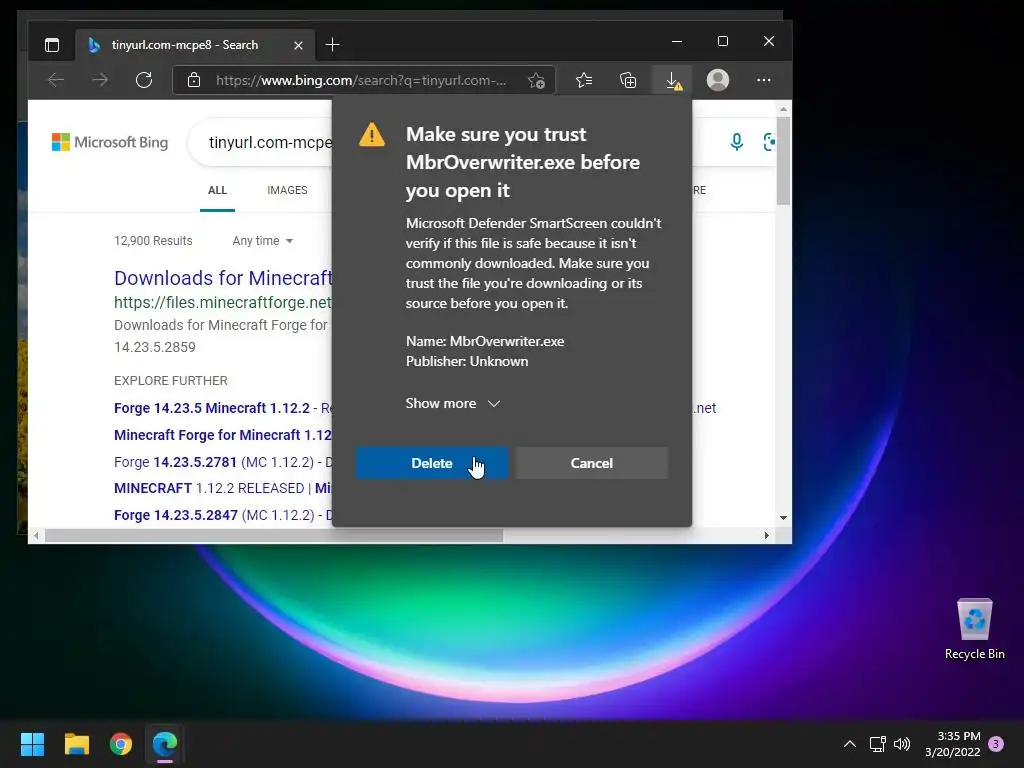This screenshot has height=768, width=1024.
Task: Click Name: MbrOverwriter.exe text
Action: [x=485, y=341]
